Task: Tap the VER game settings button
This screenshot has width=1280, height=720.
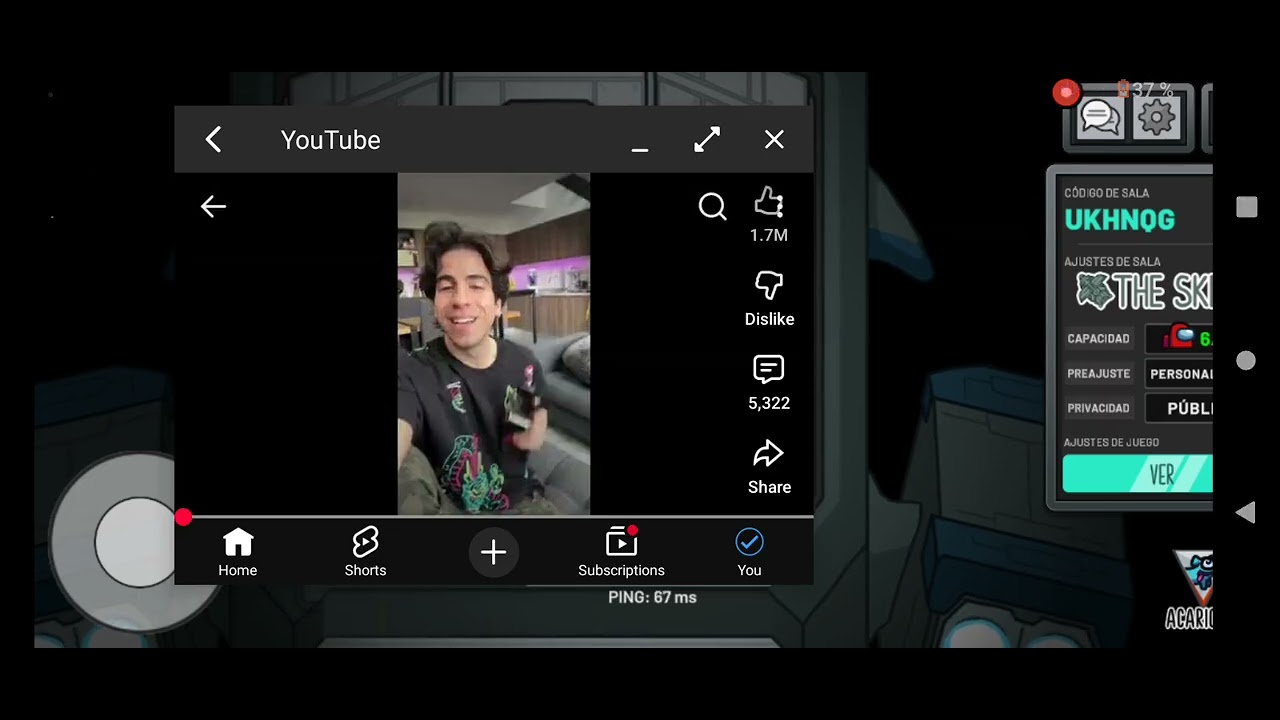Action: point(1138,474)
